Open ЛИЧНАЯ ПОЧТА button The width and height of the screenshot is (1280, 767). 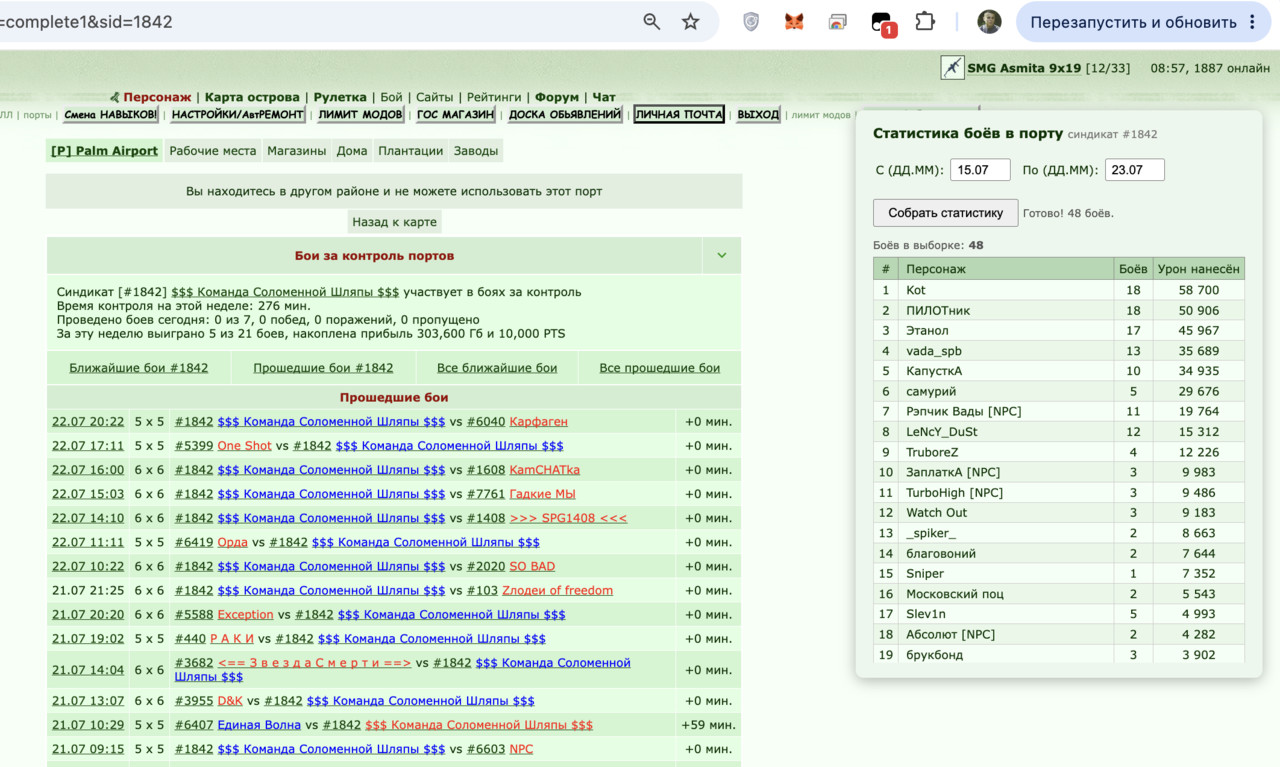[x=679, y=115]
